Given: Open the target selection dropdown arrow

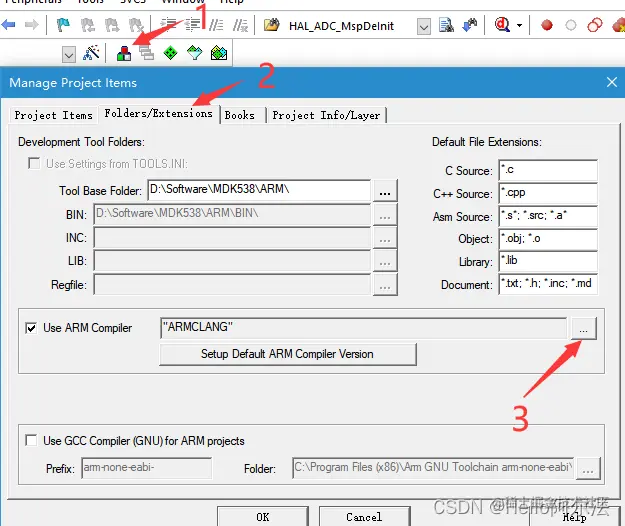Looking at the screenshot, I should point(69,54).
